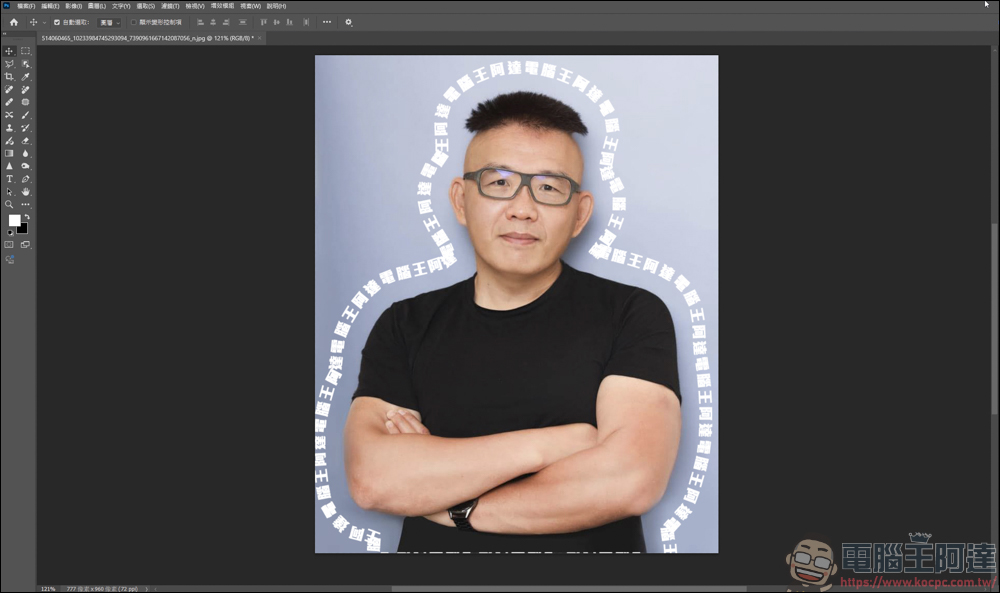
Task: Reset to default foreground and background colors
Action: coord(10,233)
